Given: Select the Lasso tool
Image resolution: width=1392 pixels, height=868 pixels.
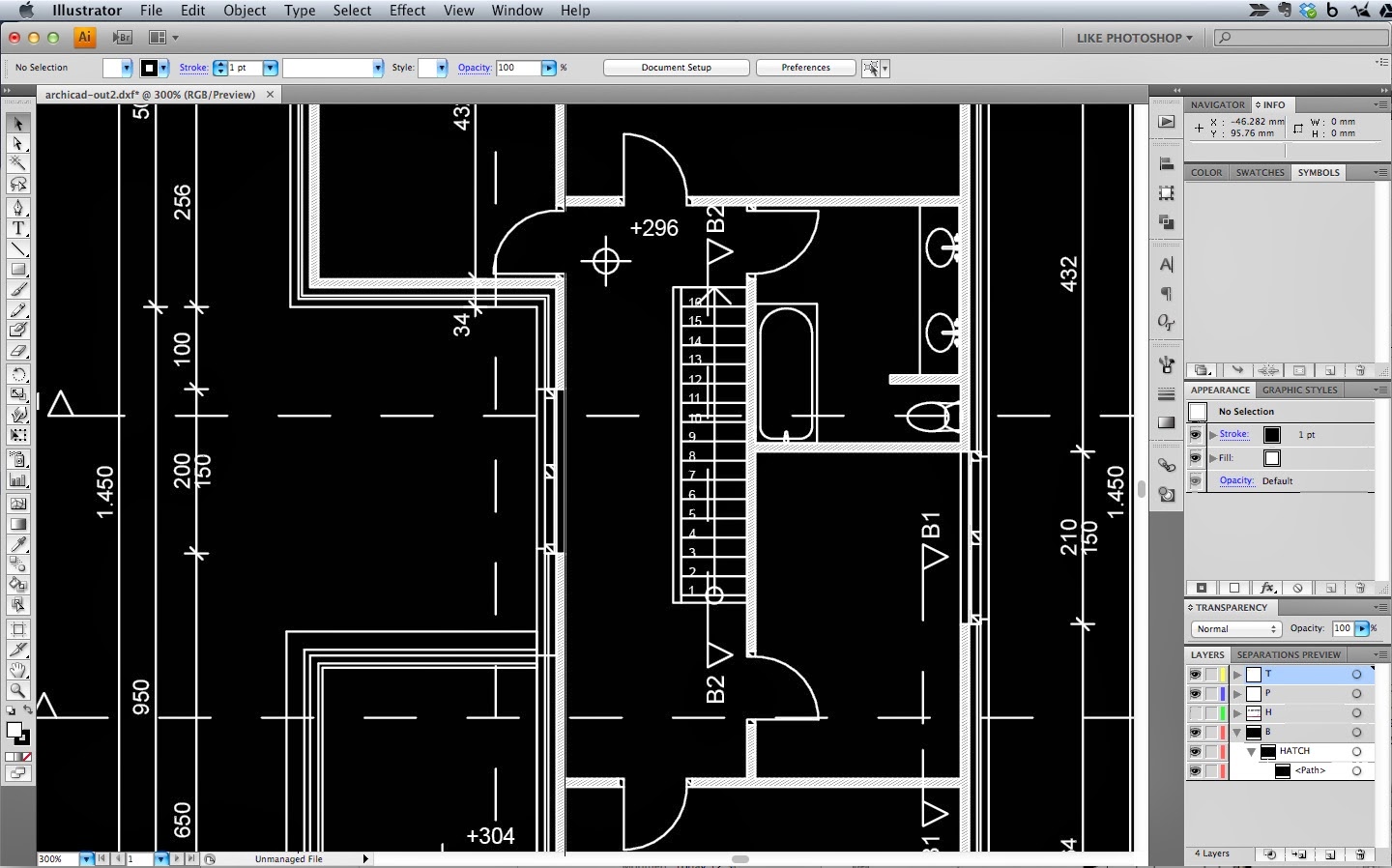Looking at the screenshot, I should [x=17, y=187].
